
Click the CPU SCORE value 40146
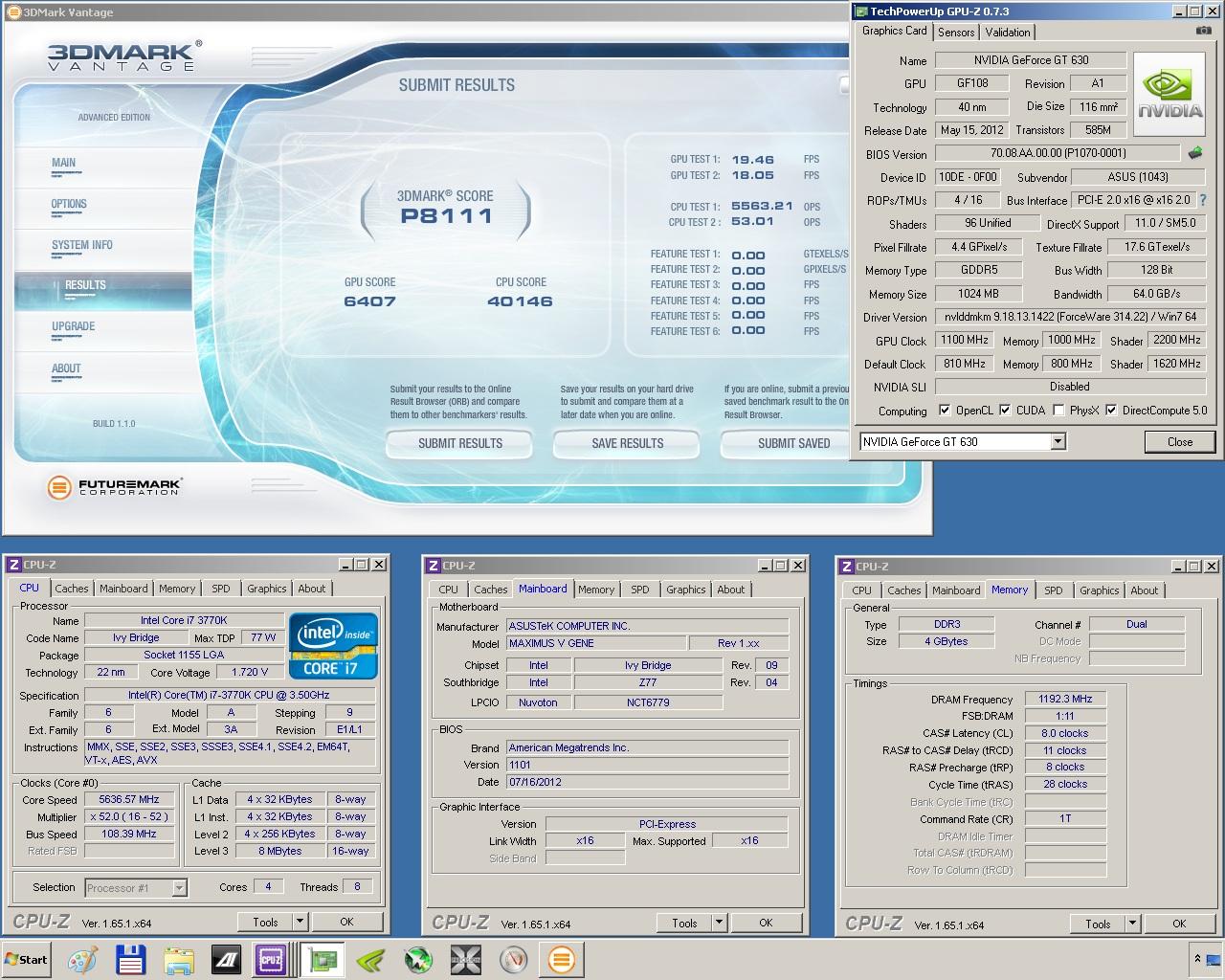520,301
